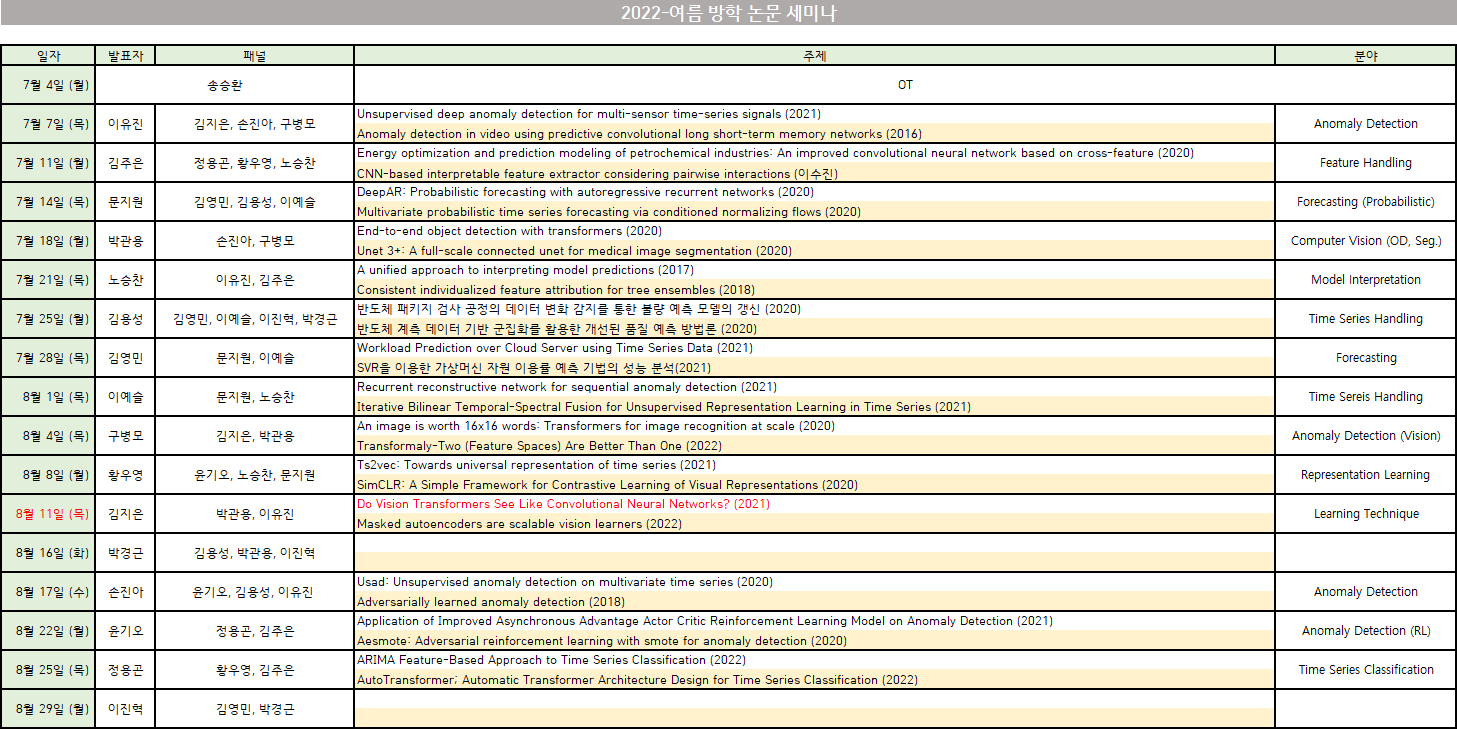The width and height of the screenshot is (1457, 729).
Task: Select the 'Model Interpretation' field cell
Action: pyautogui.click(x=1365, y=280)
